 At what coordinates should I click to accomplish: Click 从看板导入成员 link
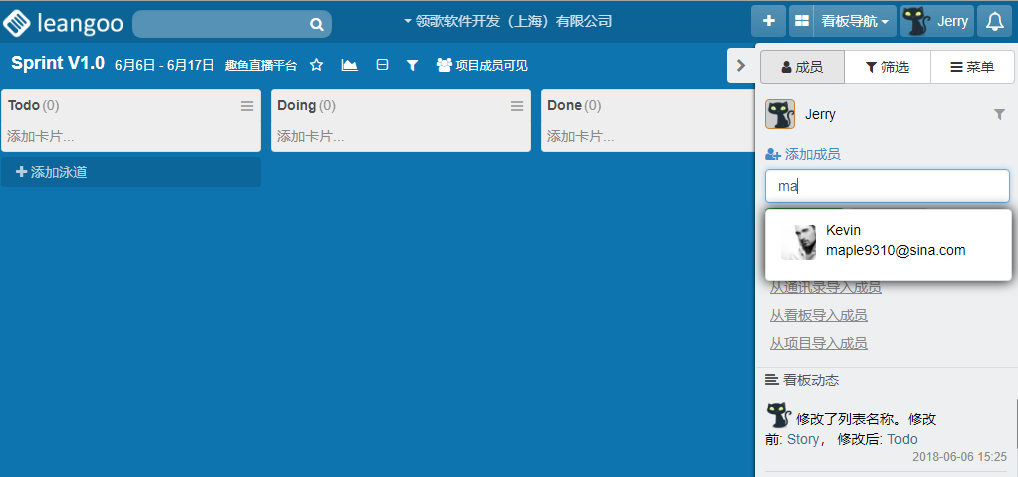click(x=818, y=315)
